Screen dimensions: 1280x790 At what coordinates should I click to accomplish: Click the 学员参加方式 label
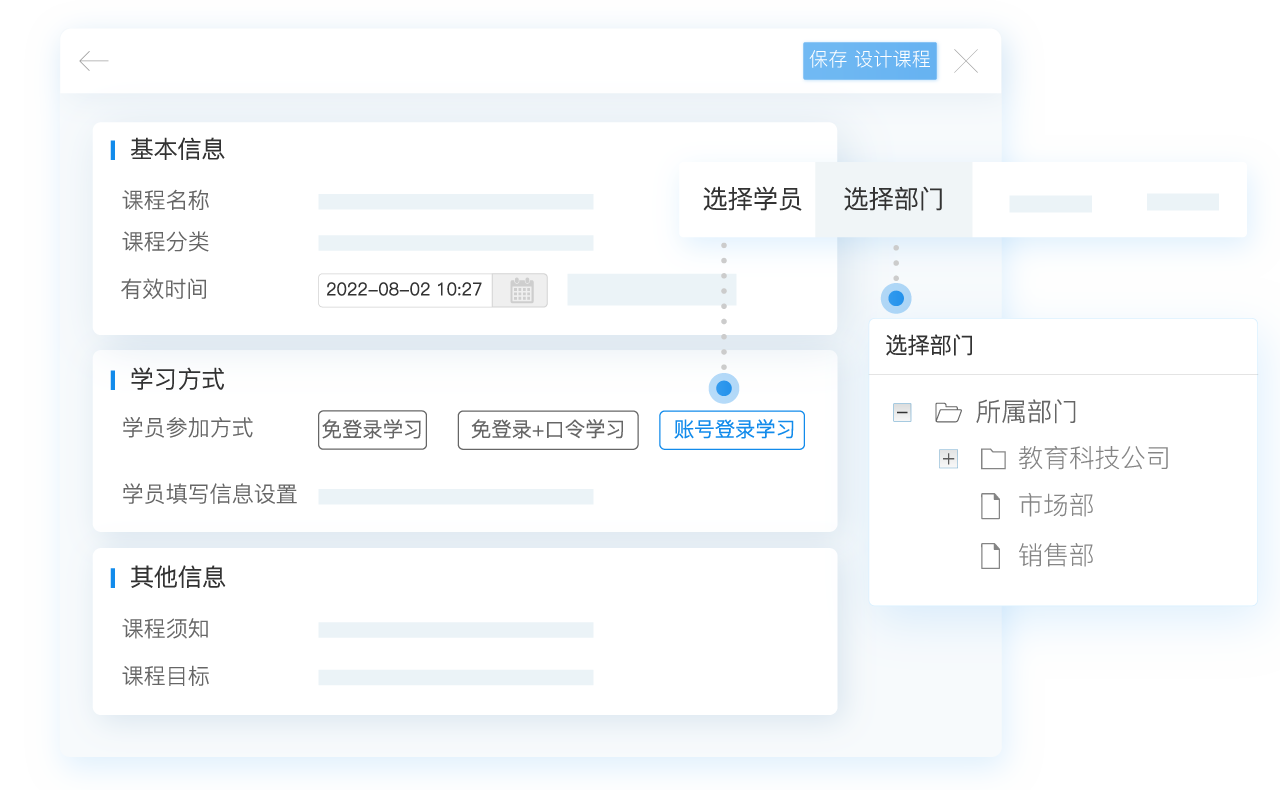point(188,429)
